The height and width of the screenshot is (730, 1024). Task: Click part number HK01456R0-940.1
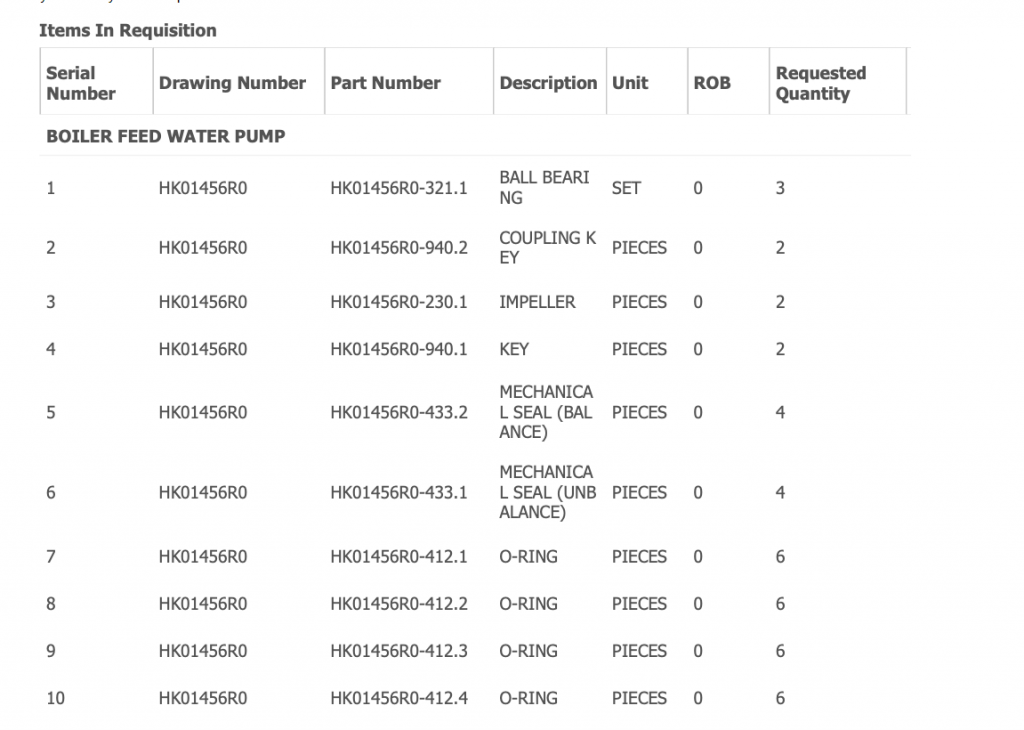(x=399, y=349)
